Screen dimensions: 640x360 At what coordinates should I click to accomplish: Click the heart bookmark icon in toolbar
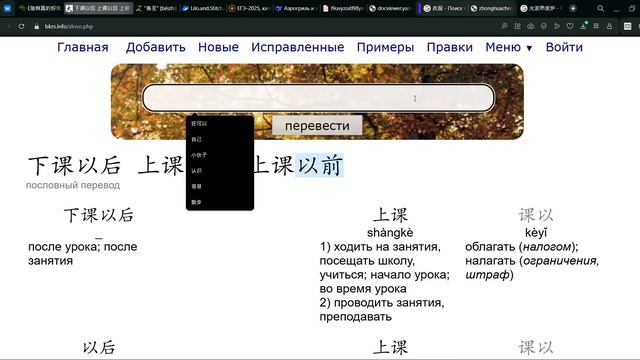570,26
